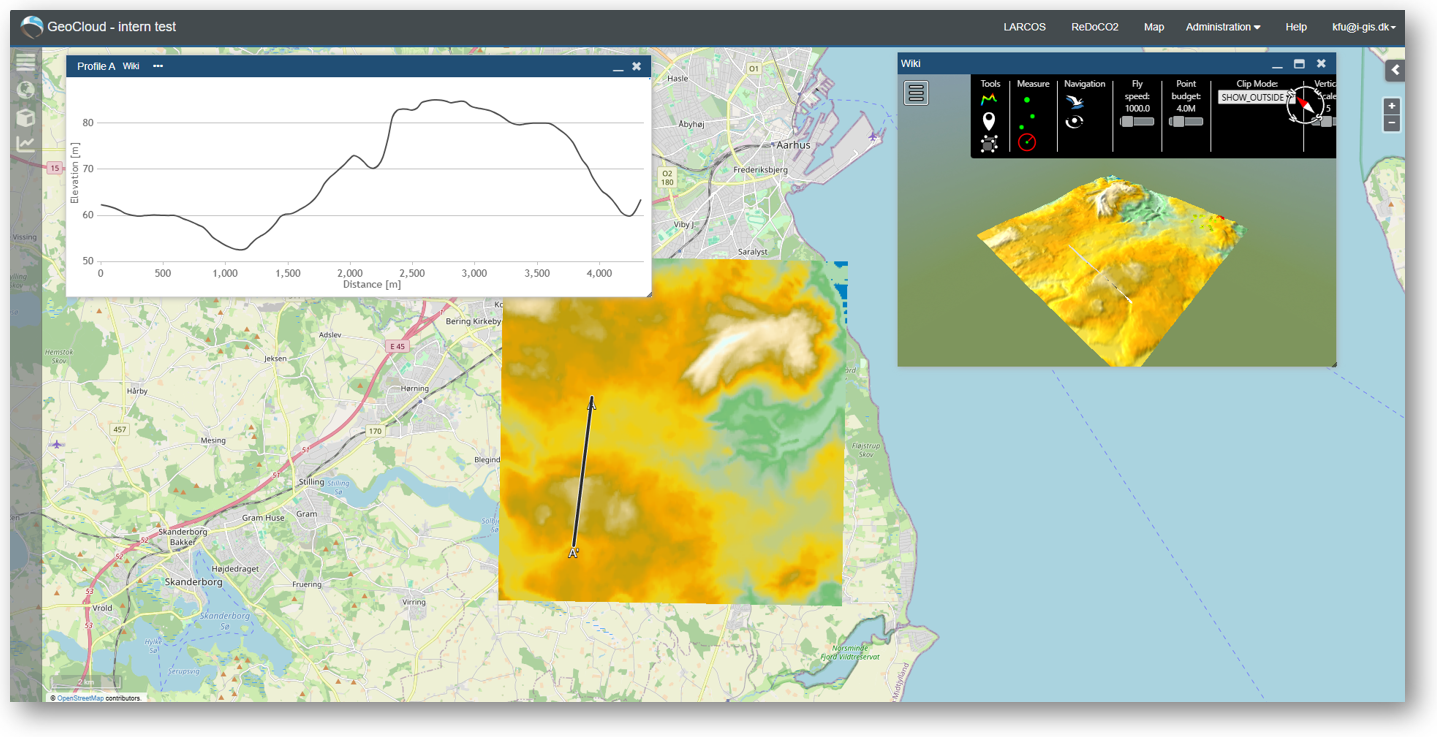Image resolution: width=1437 pixels, height=737 pixels.
Task: Open the hamburger menu in left sidebar
Action: 25,63
